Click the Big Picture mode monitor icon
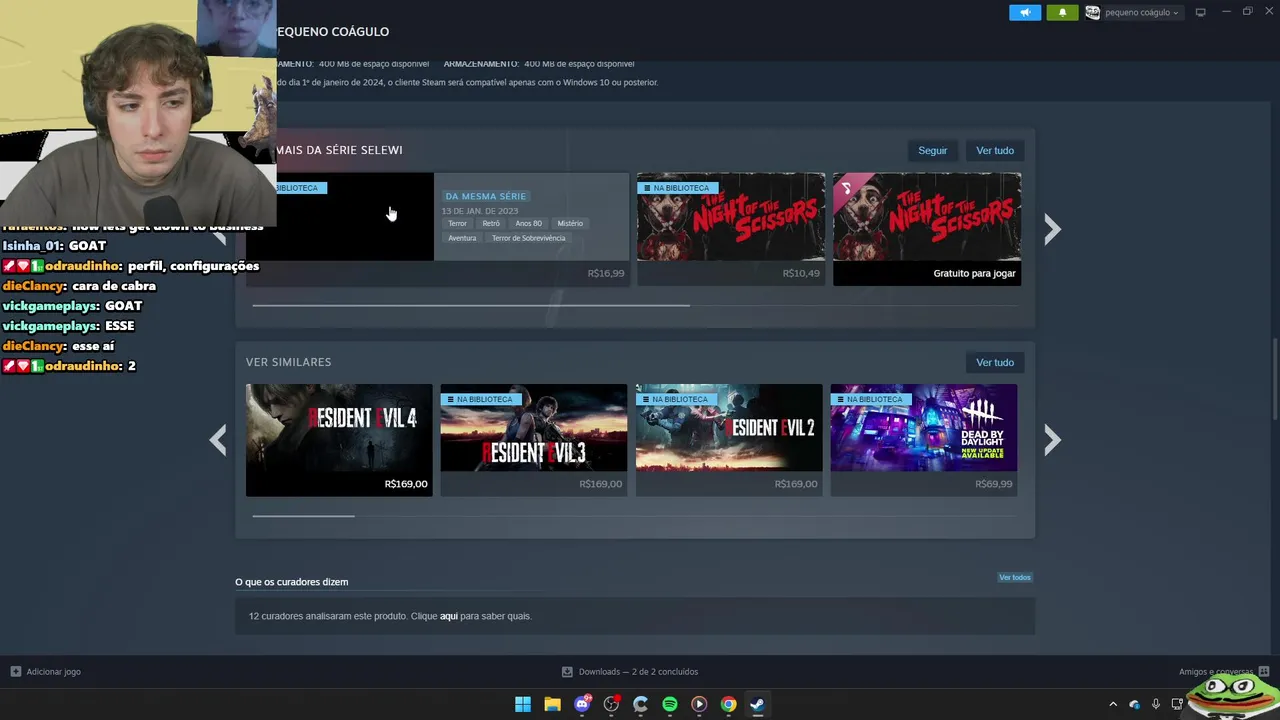 coord(1201,12)
